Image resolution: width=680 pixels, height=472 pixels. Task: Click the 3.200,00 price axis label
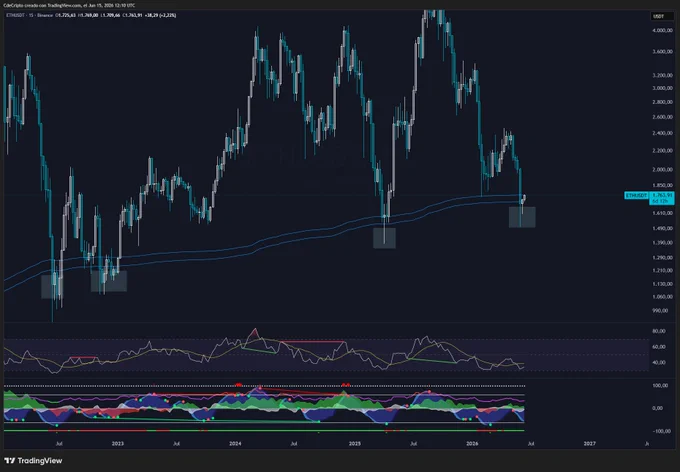[x=662, y=75]
